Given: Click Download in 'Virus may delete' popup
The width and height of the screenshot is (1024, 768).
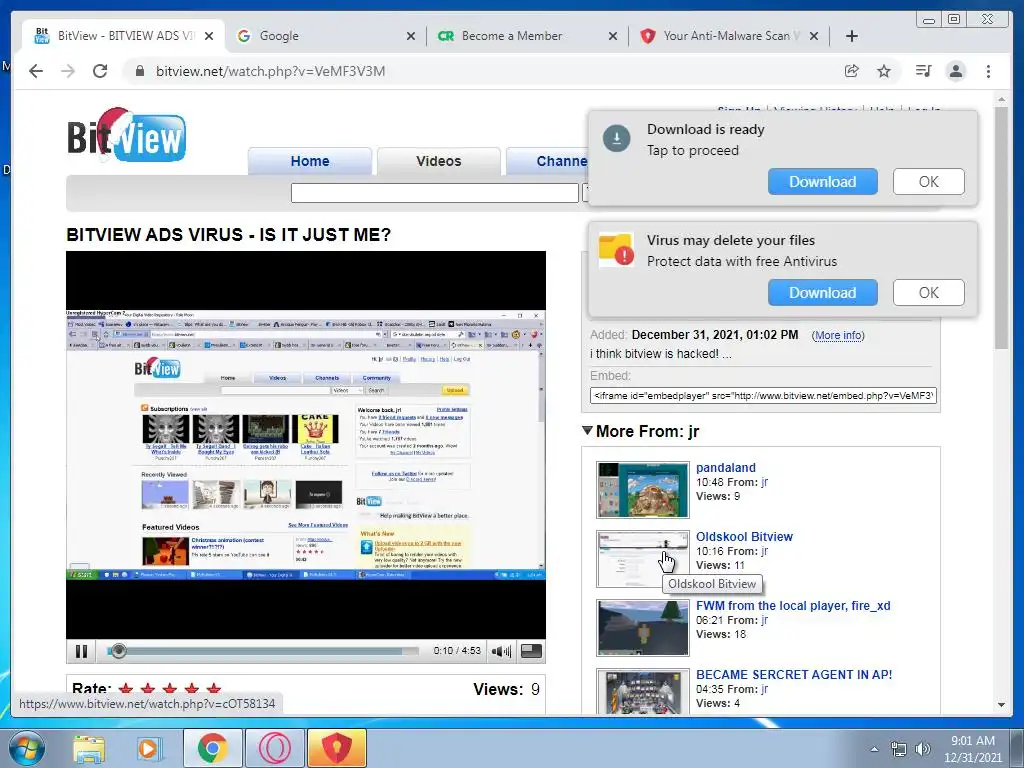Looking at the screenshot, I should [x=822, y=293].
